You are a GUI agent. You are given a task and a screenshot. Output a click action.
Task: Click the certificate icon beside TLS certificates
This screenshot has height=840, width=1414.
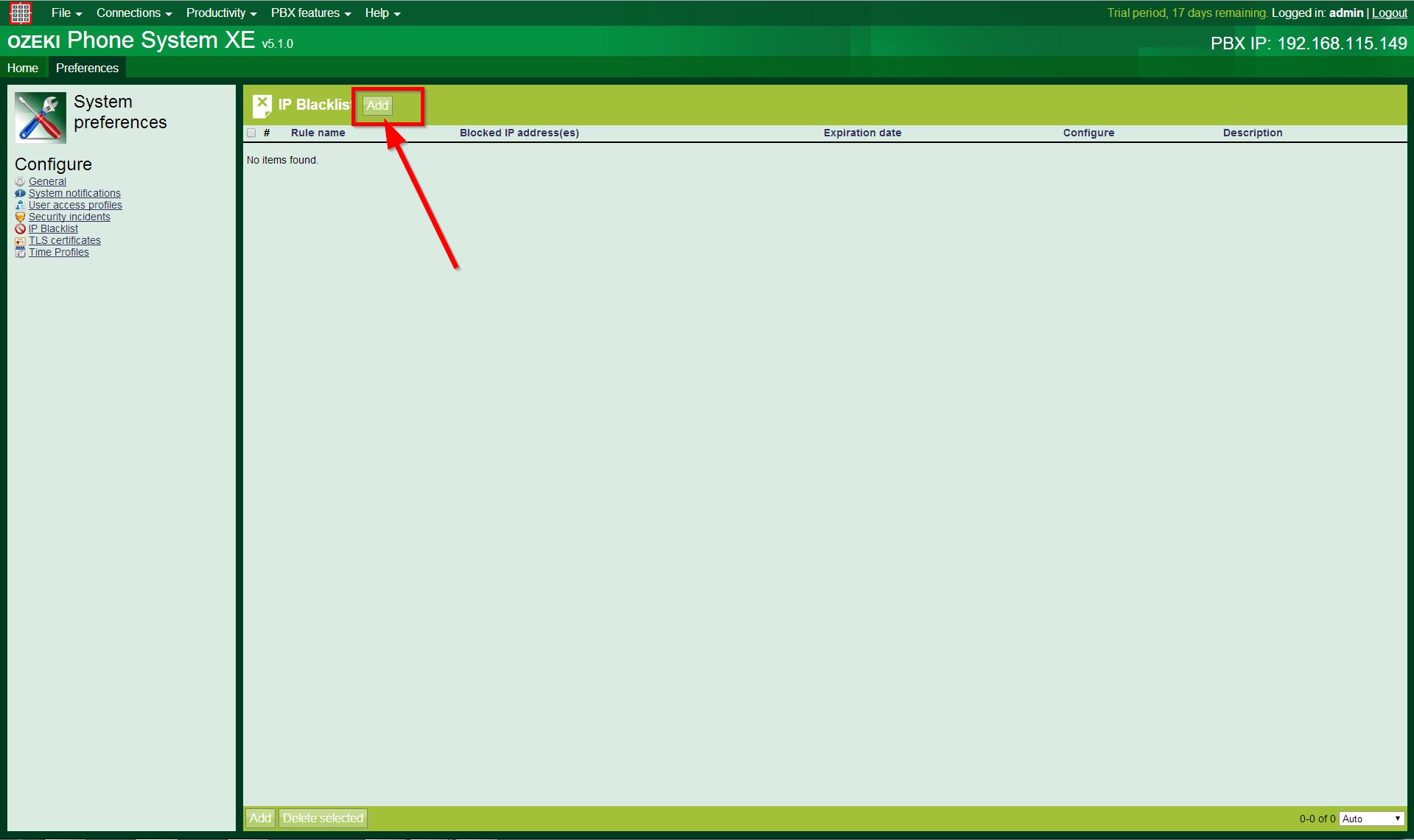[x=20, y=241]
